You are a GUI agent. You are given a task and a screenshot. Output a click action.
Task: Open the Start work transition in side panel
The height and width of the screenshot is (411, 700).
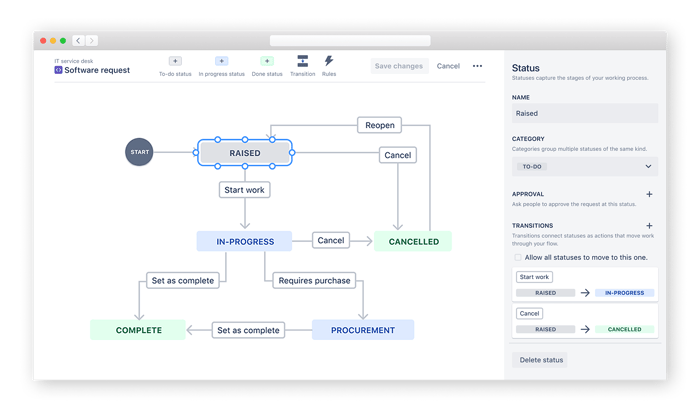[534, 277]
